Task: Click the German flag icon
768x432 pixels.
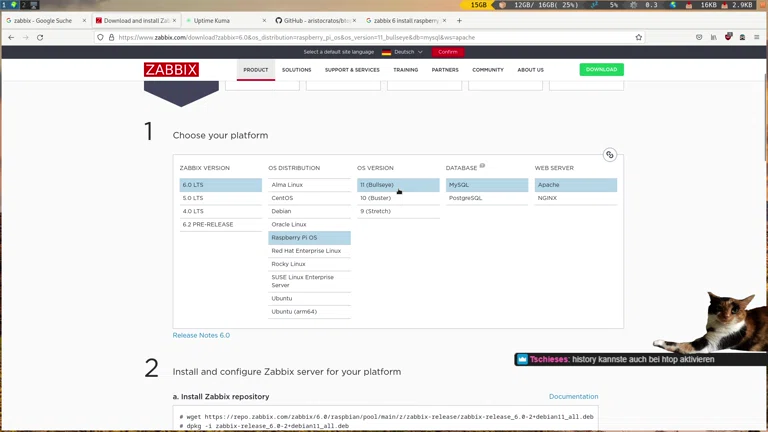Action: point(386,52)
